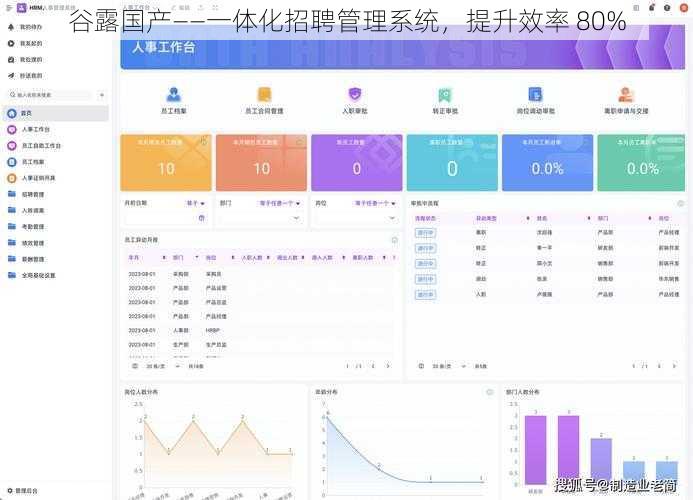Open 抄送我的 paper-plane item in sidebar
The height and width of the screenshot is (500, 693).
(x=26, y=76)
